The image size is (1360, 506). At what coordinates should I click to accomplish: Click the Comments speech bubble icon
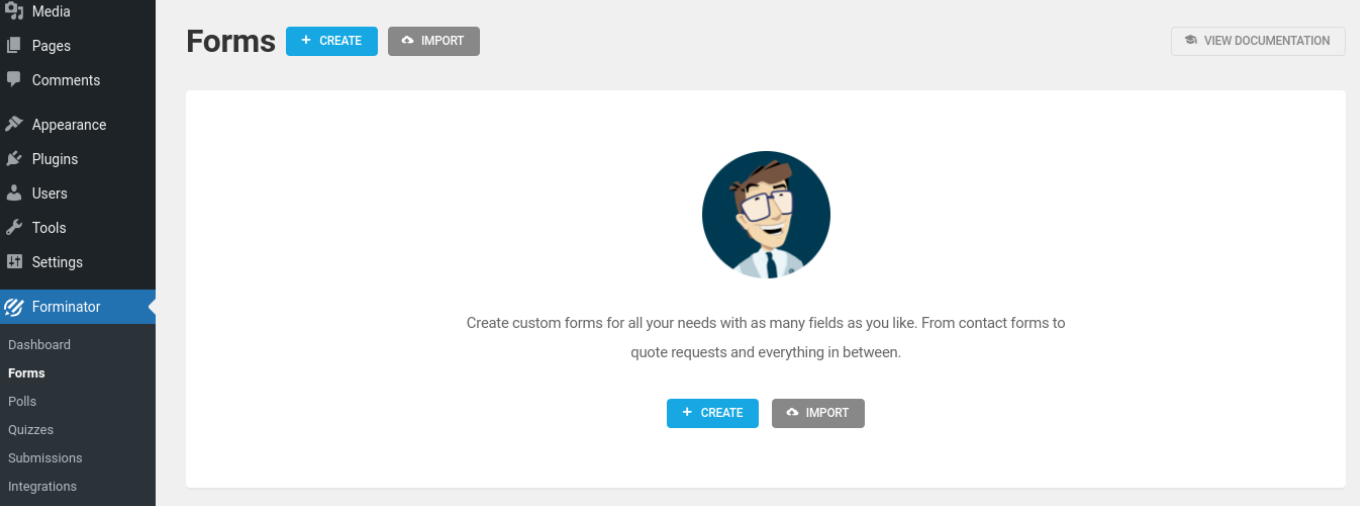14,80
